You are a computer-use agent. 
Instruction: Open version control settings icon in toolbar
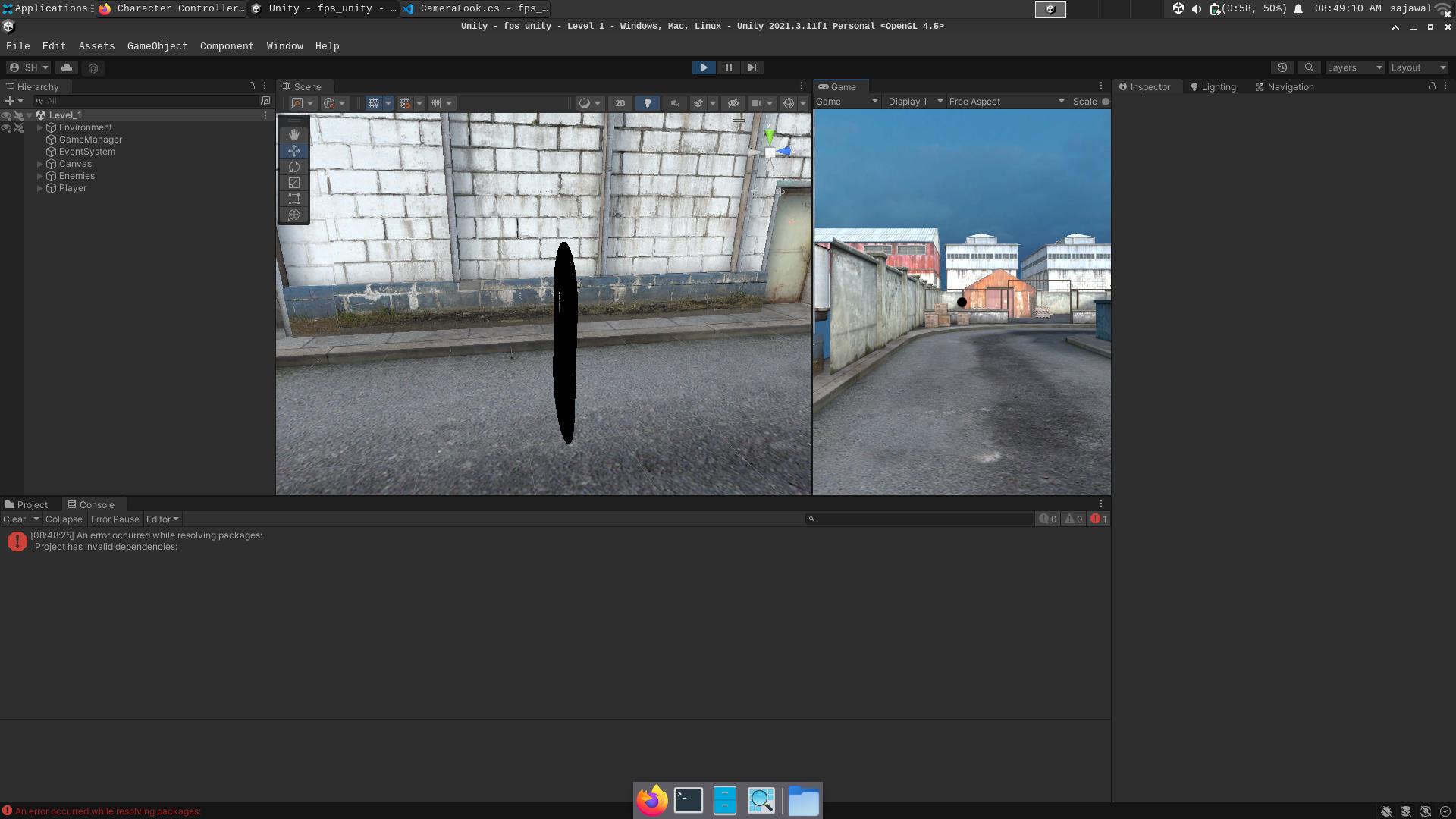(93, 67)
